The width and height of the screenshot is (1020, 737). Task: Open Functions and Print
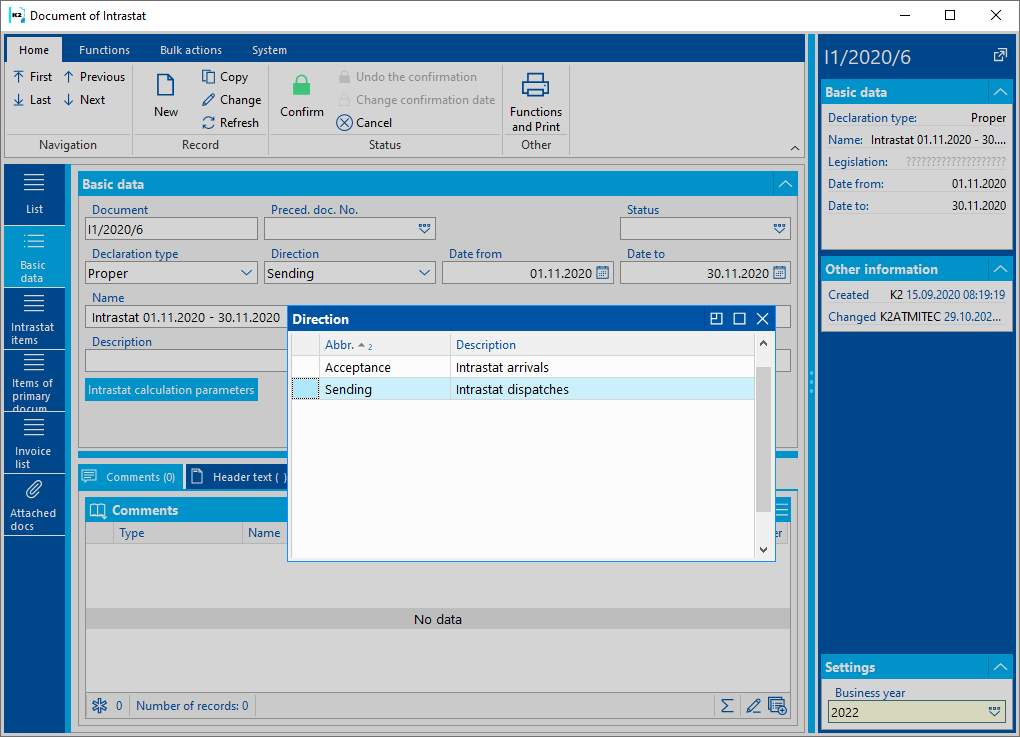[536, 102]
